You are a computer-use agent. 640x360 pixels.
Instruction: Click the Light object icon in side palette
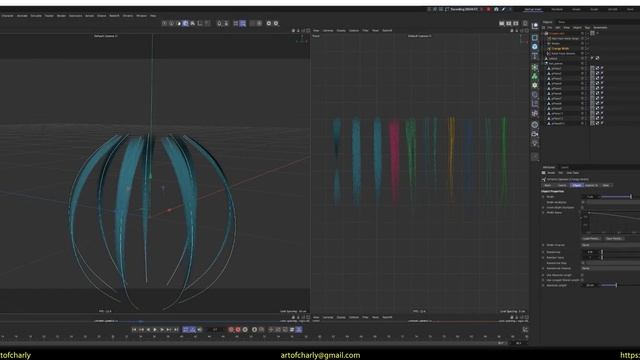click(x=535, y=143)
